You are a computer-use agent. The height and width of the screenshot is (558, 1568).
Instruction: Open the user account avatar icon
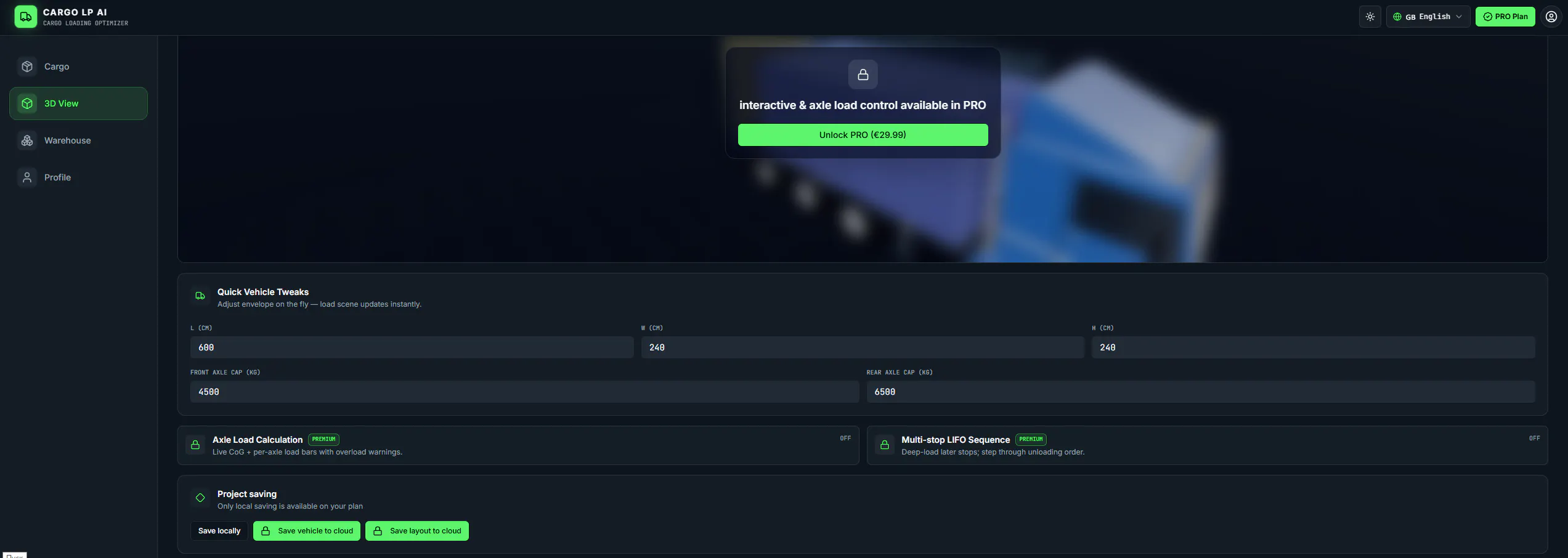click(1551, 17)
